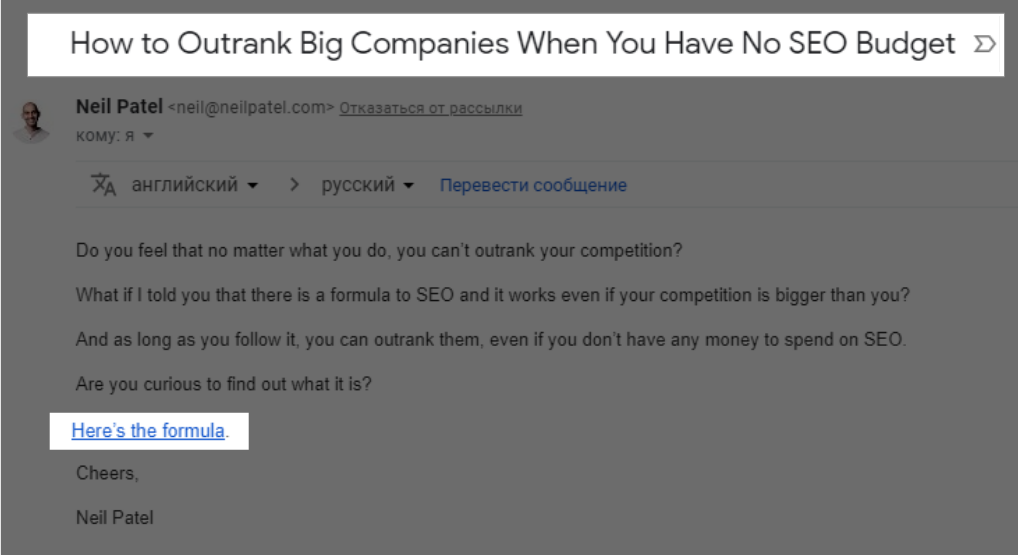1018x555 pixels.
Task: Click the sender name Neil Patel
Action: 119,106
